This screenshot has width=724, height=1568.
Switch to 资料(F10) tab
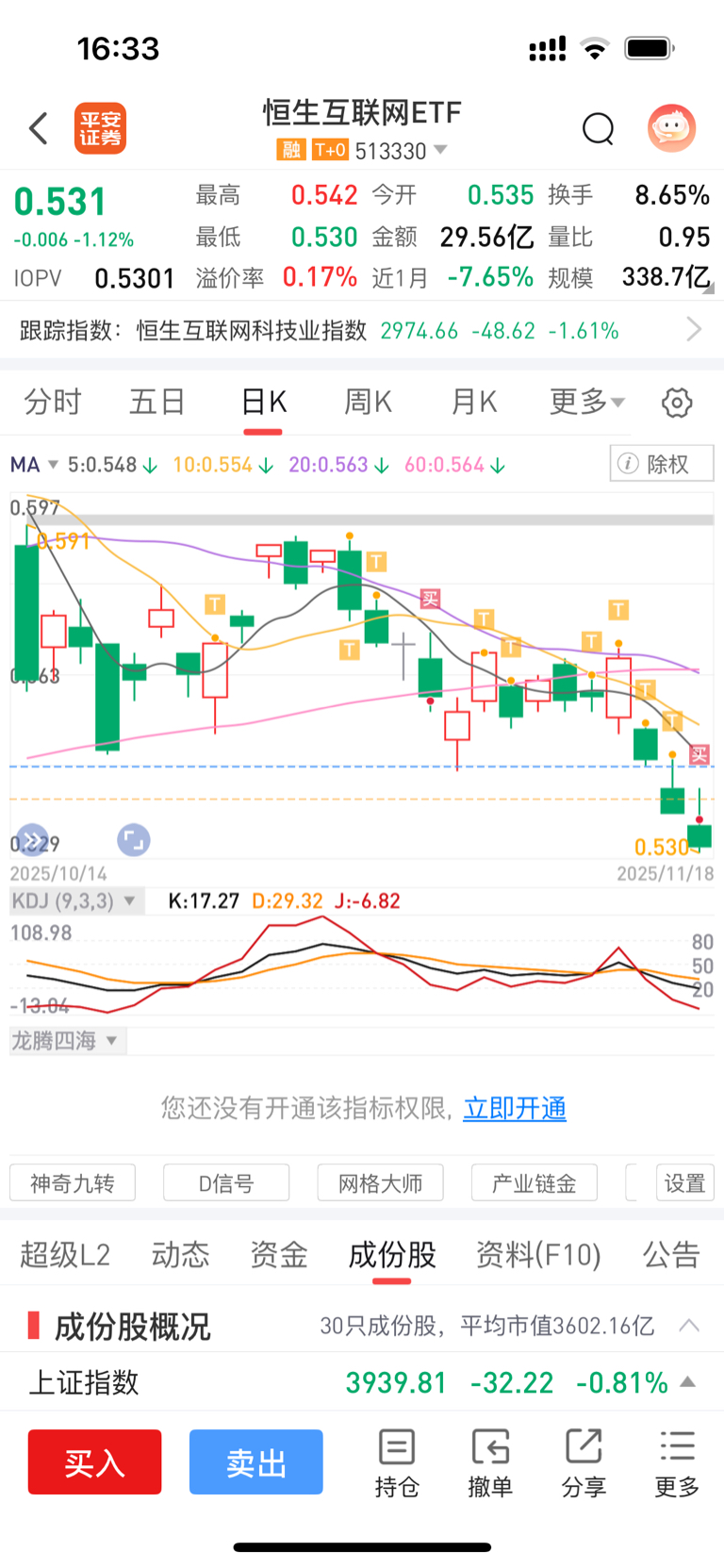click(x=538, y=1255)
